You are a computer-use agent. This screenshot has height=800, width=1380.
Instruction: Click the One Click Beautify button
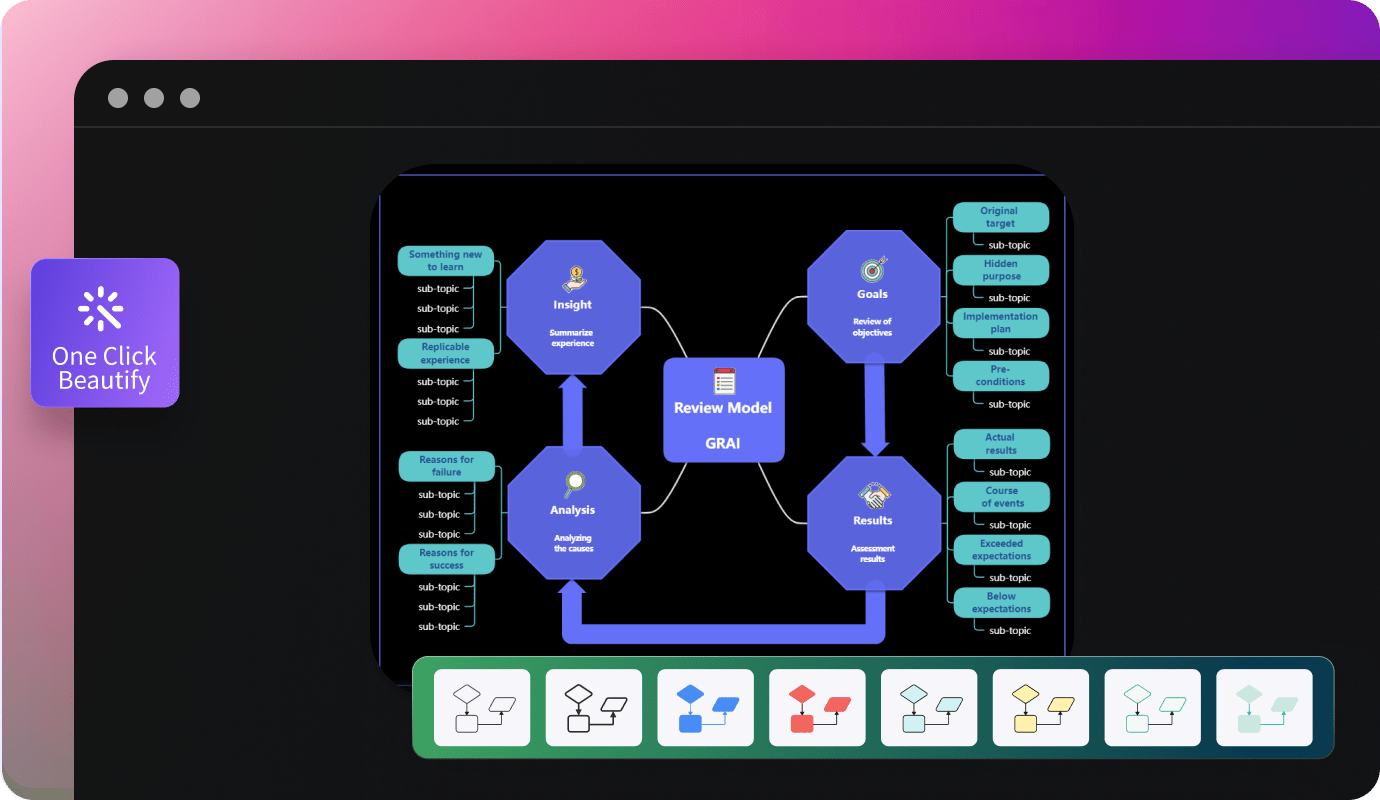click(x=105, y=333)
